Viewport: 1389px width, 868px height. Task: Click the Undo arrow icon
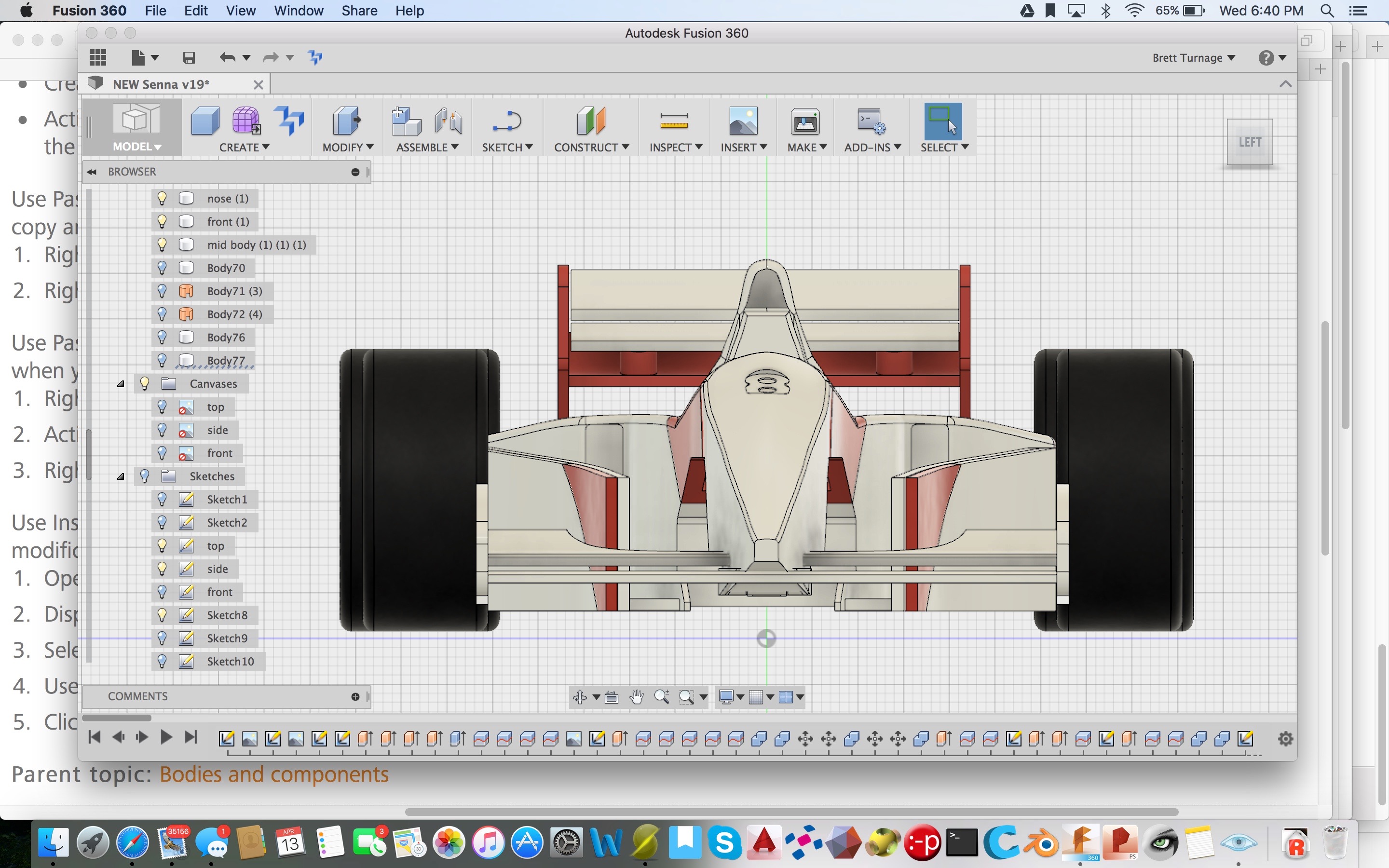click(228, 57)
